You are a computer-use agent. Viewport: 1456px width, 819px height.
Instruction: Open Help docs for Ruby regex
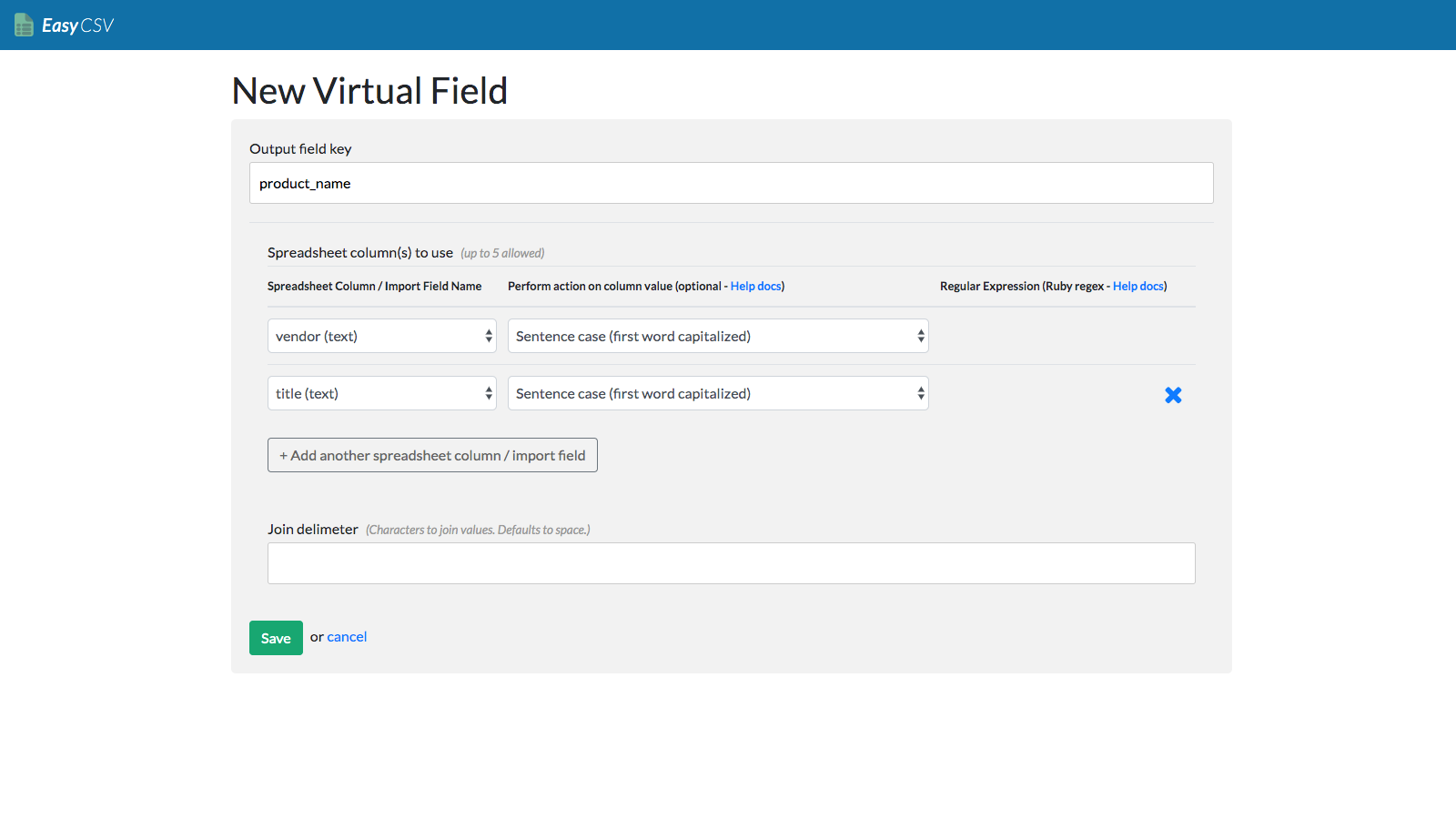click(x=1137, y=286)
